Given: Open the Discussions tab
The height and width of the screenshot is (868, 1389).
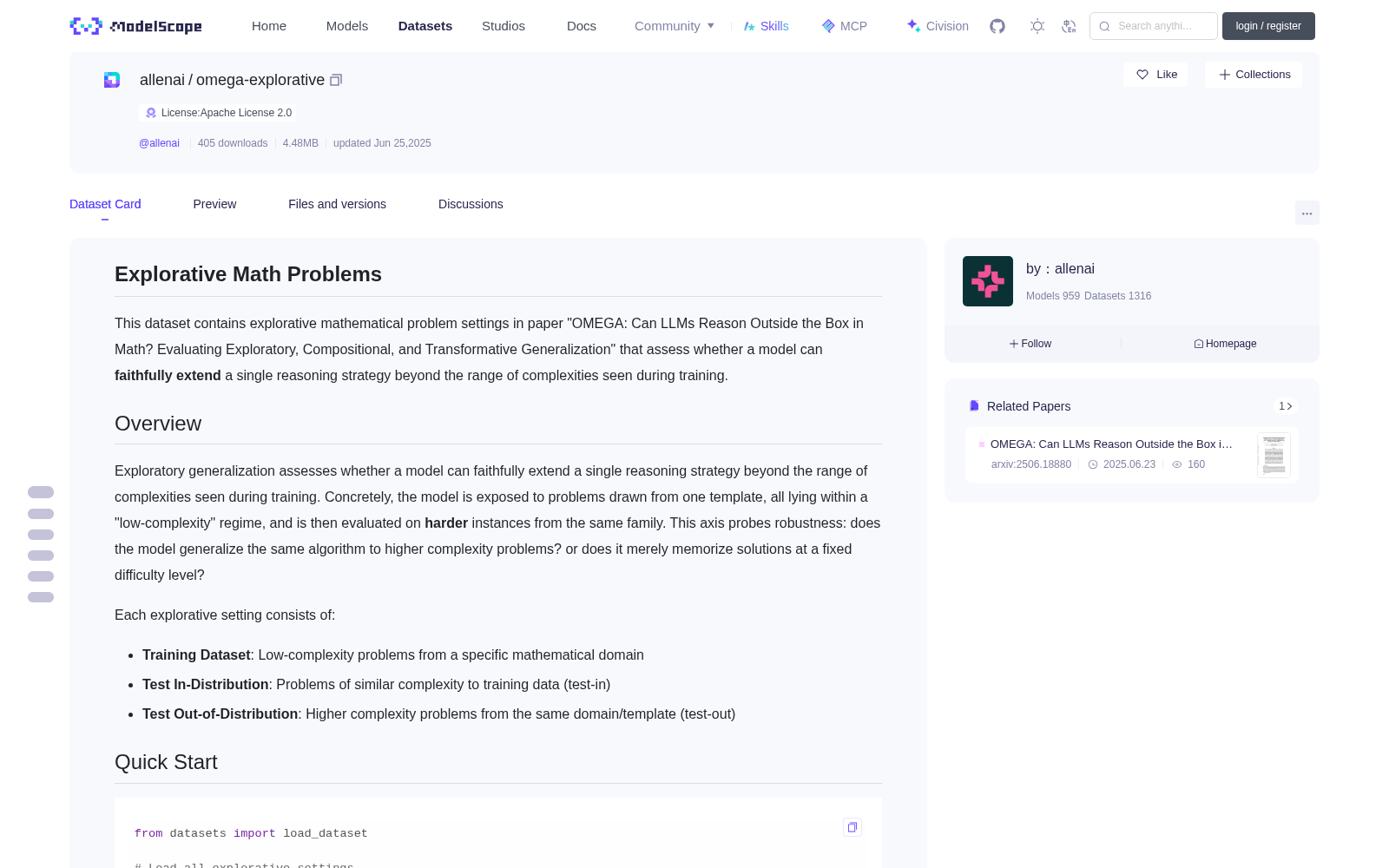Looking at the screenshot, I should (471, 204).
